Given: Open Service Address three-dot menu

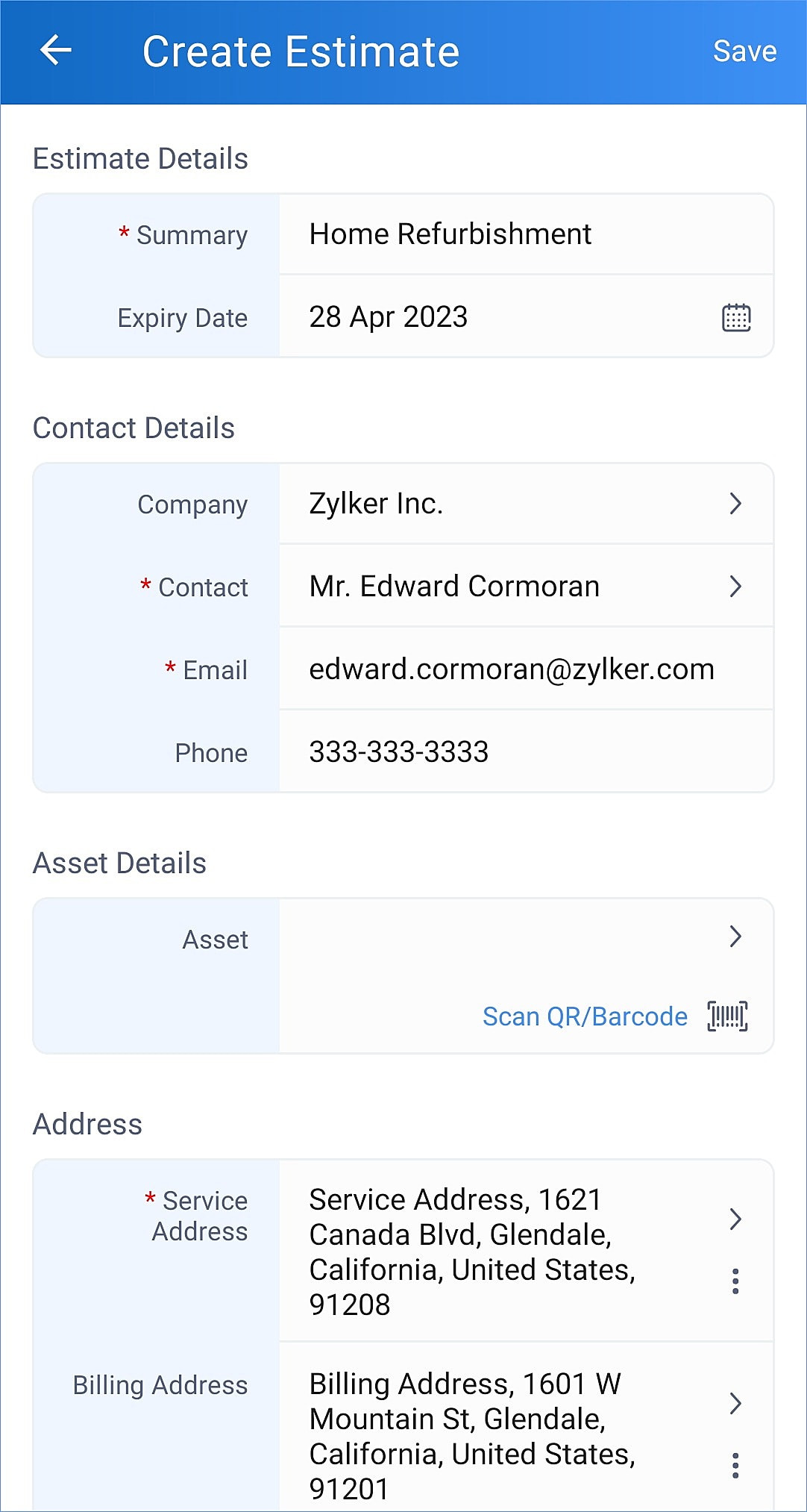Looking at the screenshot, I should [735, 1281].
